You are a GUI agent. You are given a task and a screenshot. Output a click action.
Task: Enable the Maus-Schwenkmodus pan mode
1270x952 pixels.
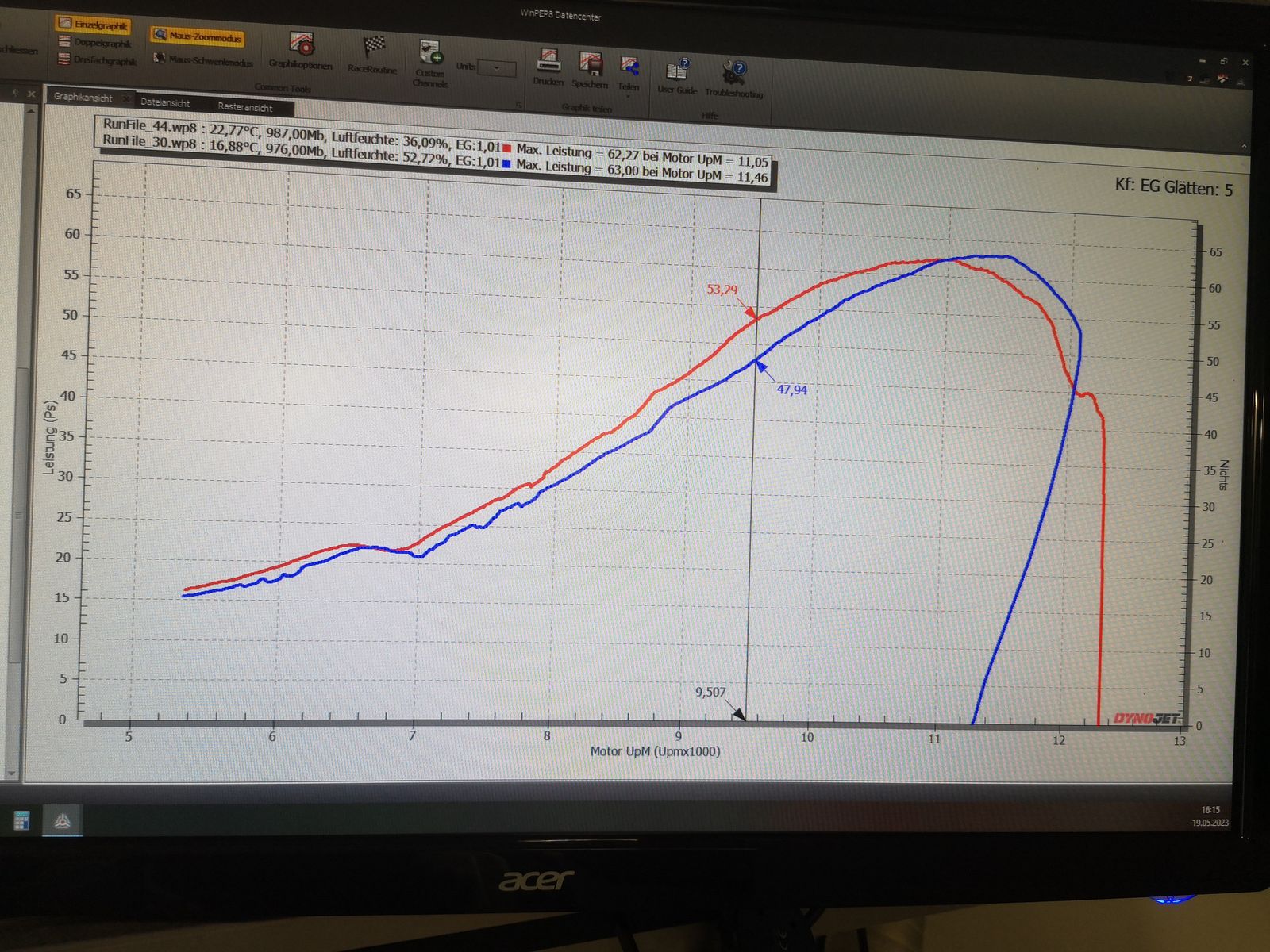coord(203,61)
